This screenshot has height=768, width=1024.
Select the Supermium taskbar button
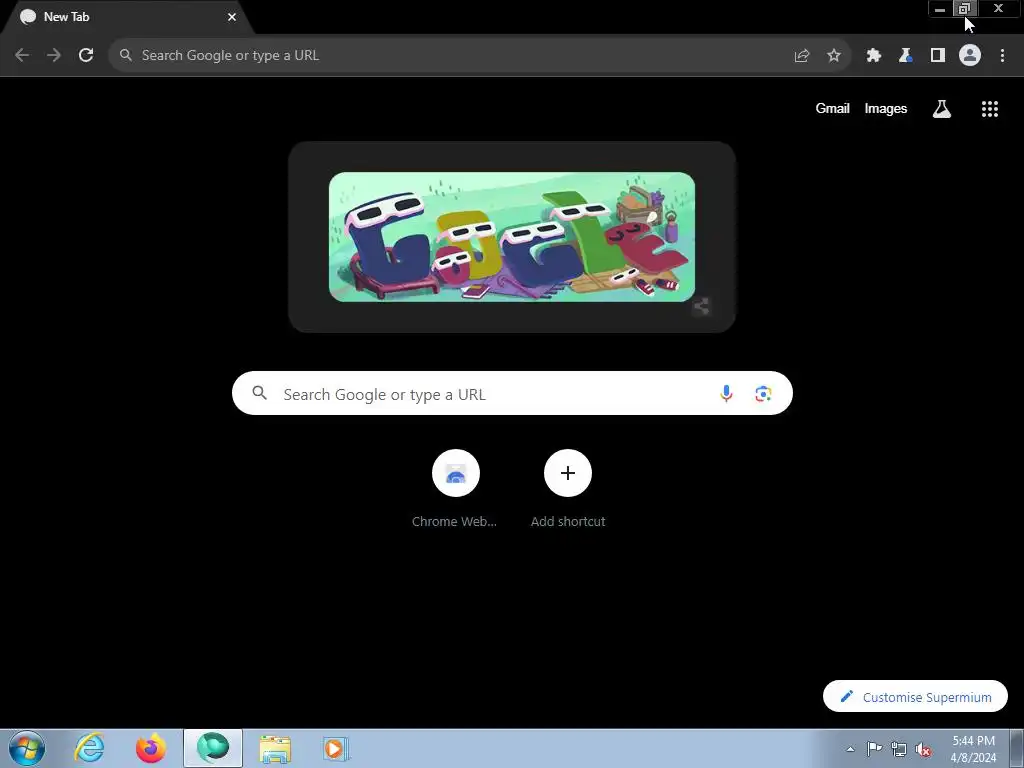click(x=213, y=748)
